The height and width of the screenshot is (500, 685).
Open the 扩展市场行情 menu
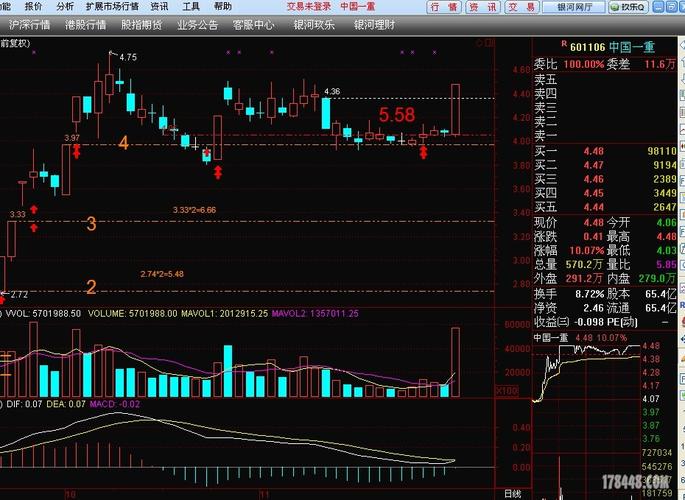tap(112, 7)
